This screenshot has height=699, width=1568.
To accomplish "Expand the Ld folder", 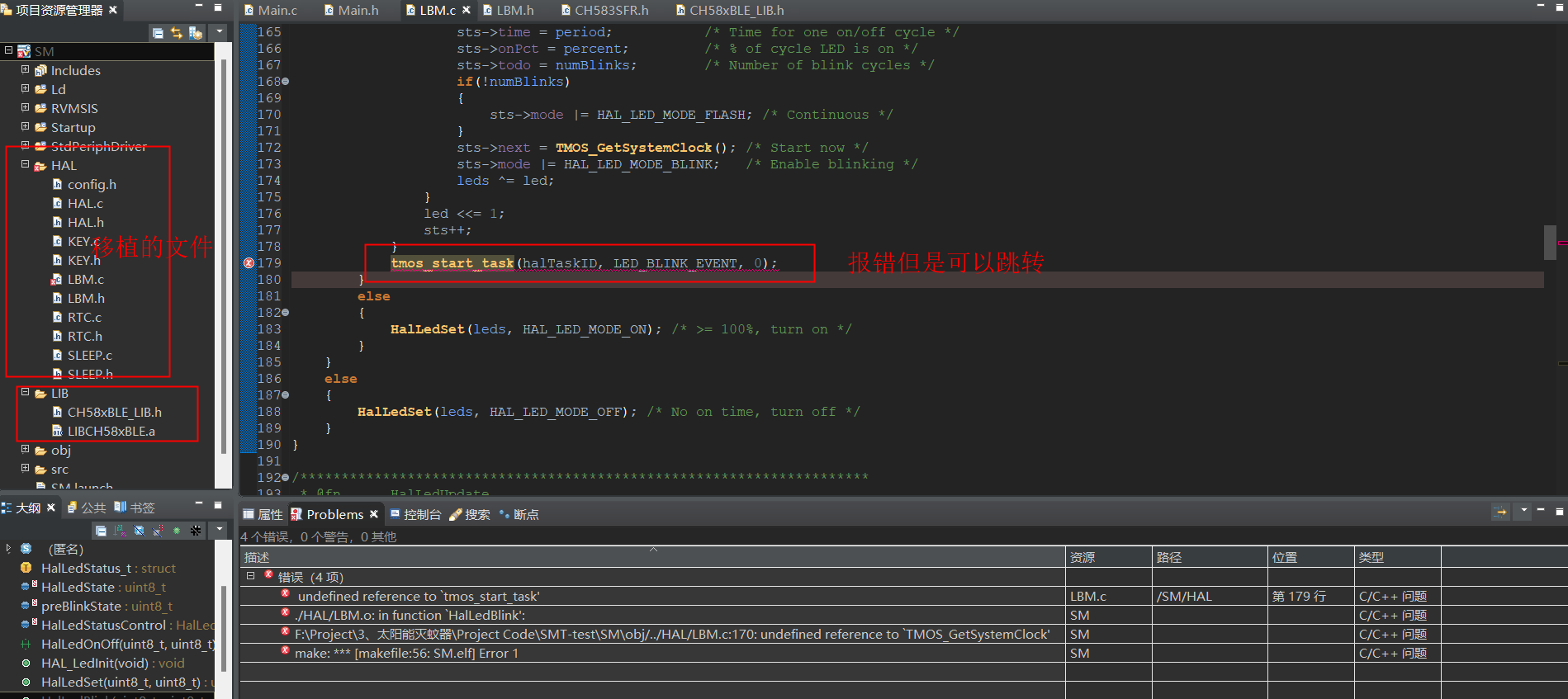I will tap(25, 88).
